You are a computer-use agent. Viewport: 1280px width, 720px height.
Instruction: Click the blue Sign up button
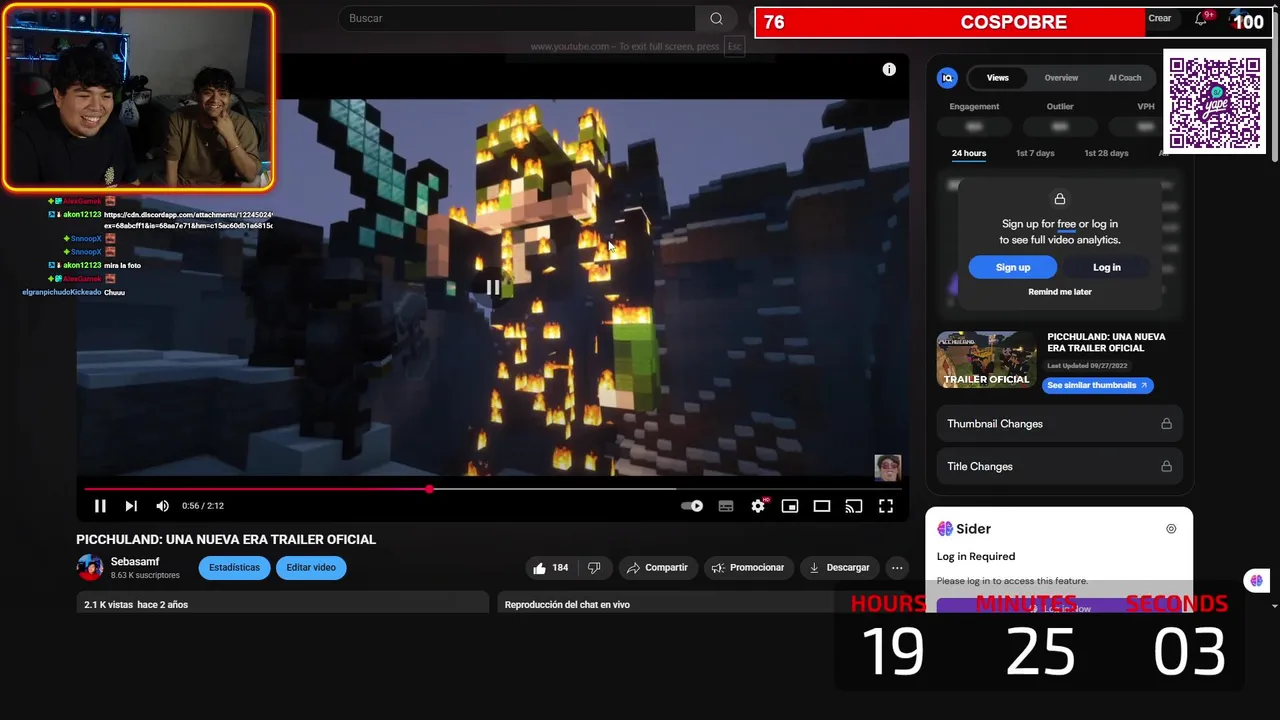1013,267
